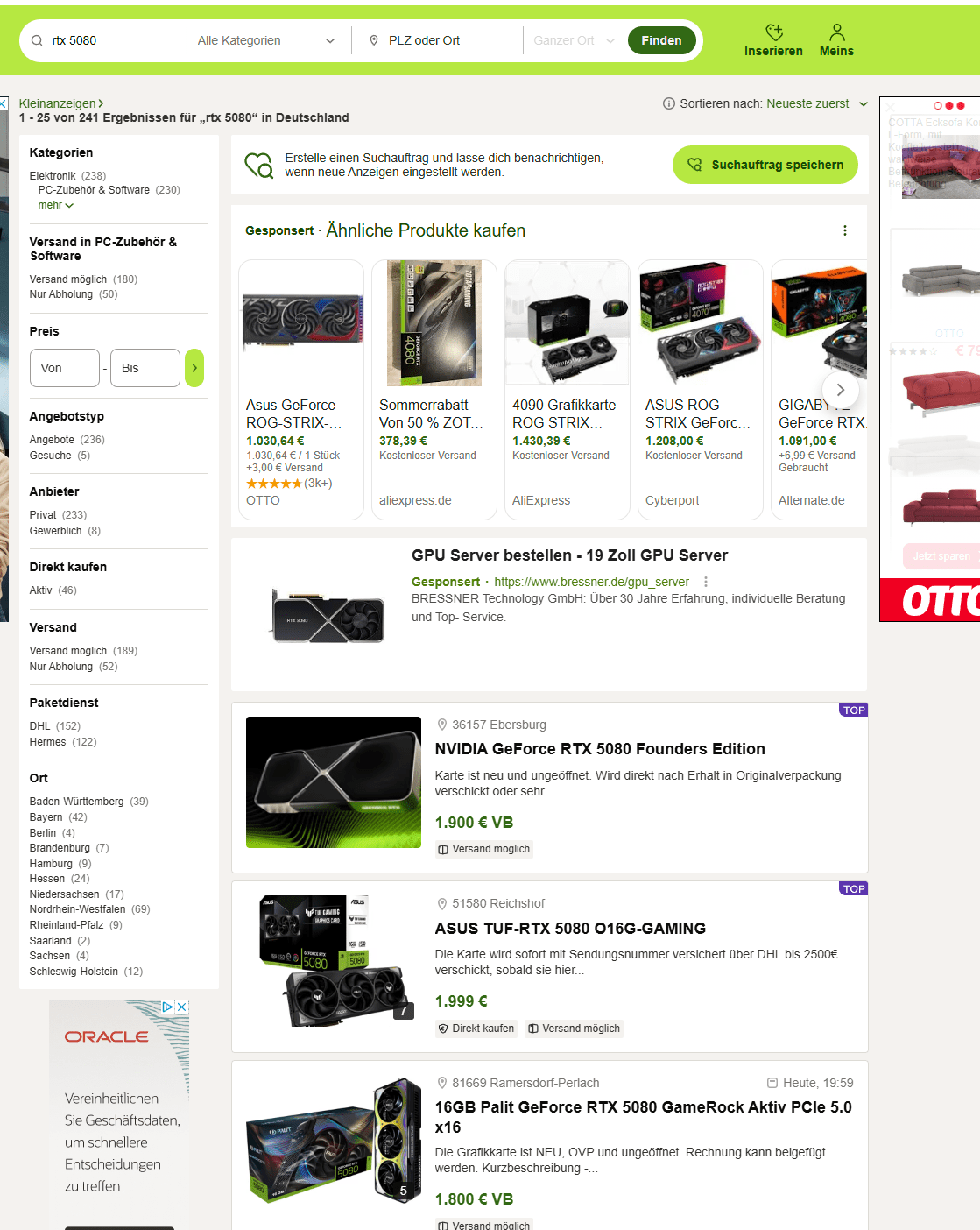Click the OTTO logo in side ad
The image size is (980, 1230).
pyautogui.click(x=941, y=601)
